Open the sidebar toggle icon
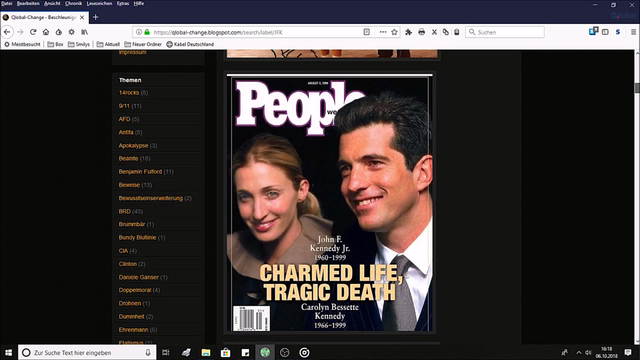 coord(605,32)
